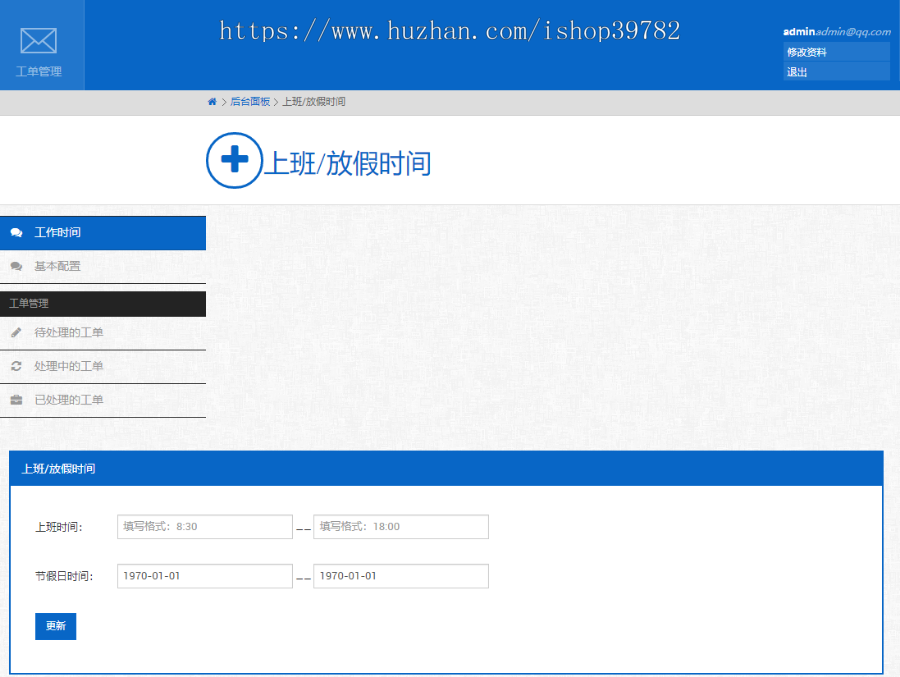This screenshot has width=900, height=677.
Task: Go to 后台面板 breadcrumb link
Action: coord(250,102)
